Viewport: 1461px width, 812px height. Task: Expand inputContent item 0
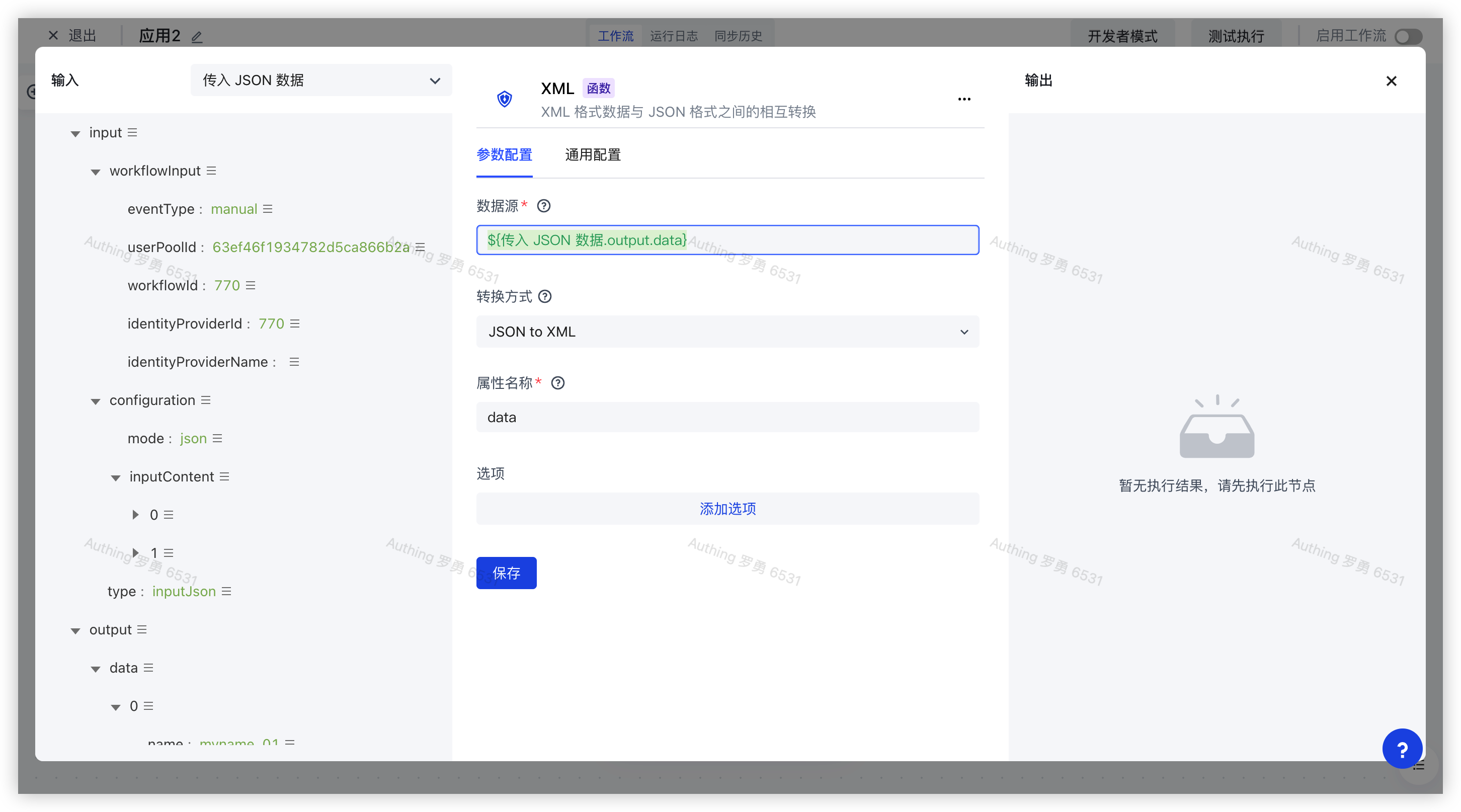(135, 515)
